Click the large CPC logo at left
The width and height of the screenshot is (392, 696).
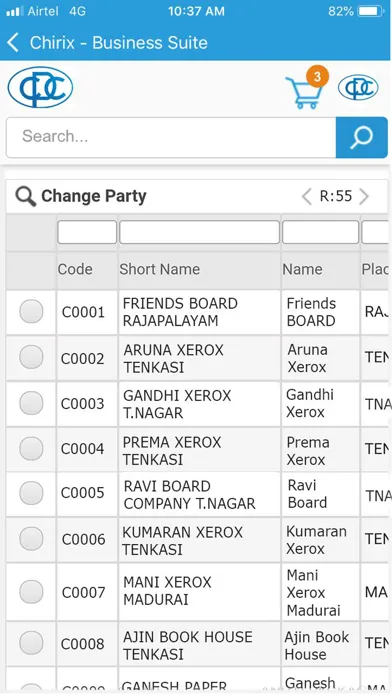(x=40, y=87)
